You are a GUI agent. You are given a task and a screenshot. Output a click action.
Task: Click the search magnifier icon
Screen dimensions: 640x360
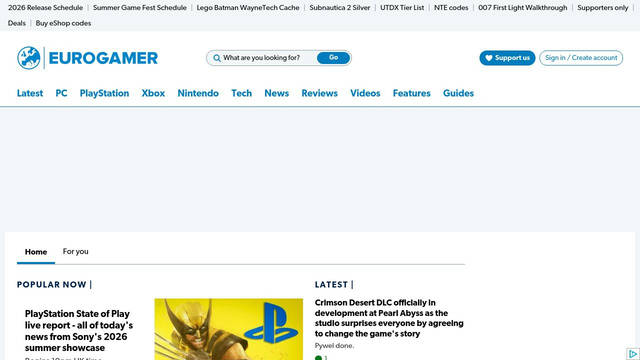point(217,58)
